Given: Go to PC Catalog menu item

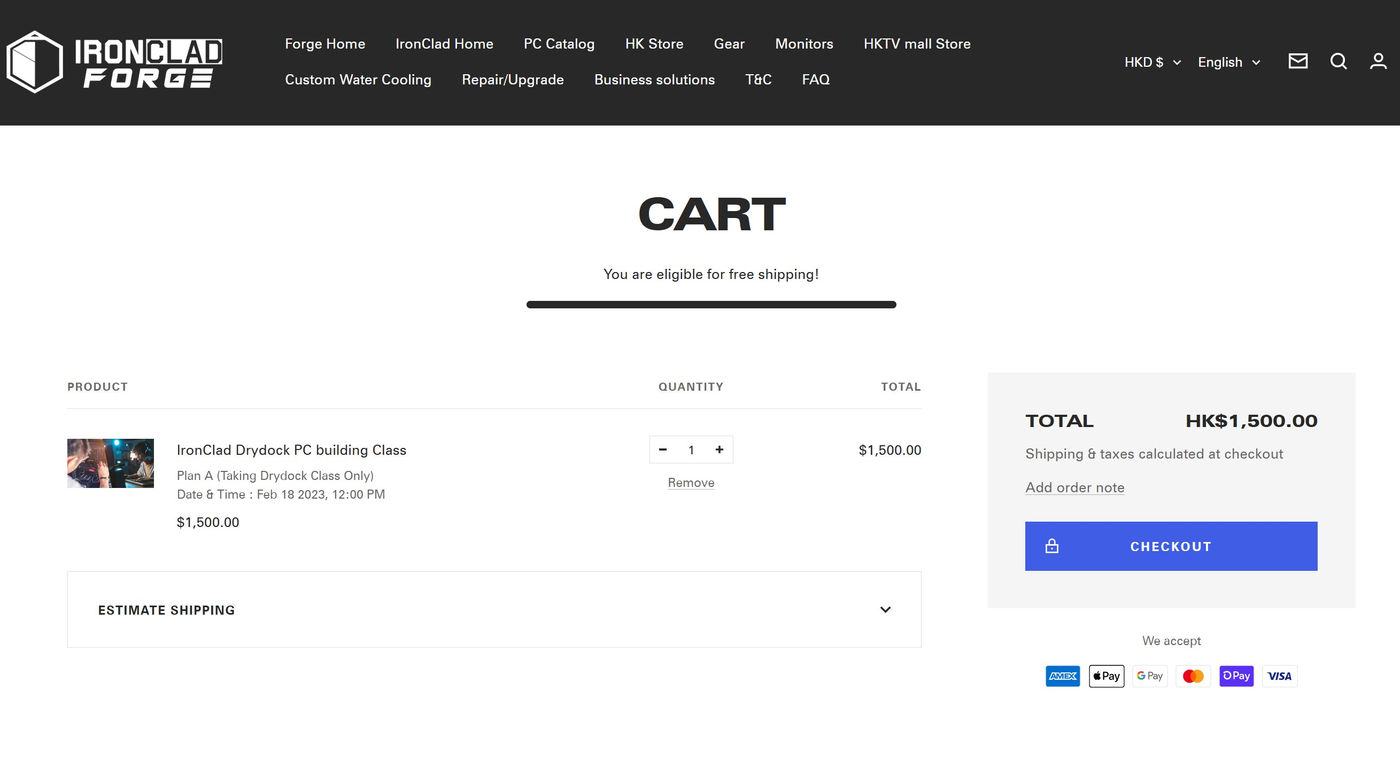Looking at the screenshot, I should pos(559,44).
